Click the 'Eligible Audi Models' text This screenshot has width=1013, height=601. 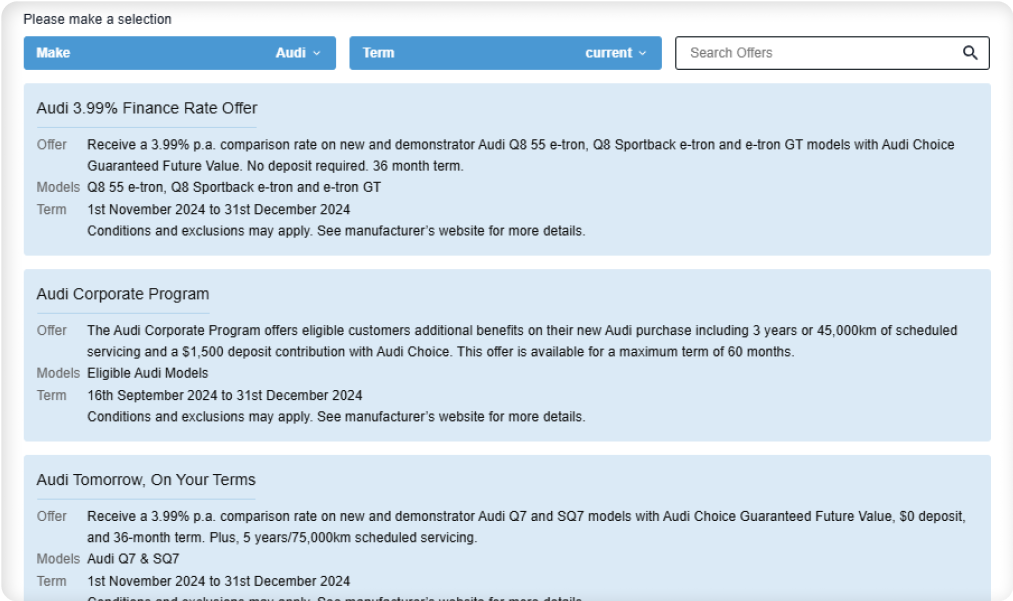(x=148, y=374)
